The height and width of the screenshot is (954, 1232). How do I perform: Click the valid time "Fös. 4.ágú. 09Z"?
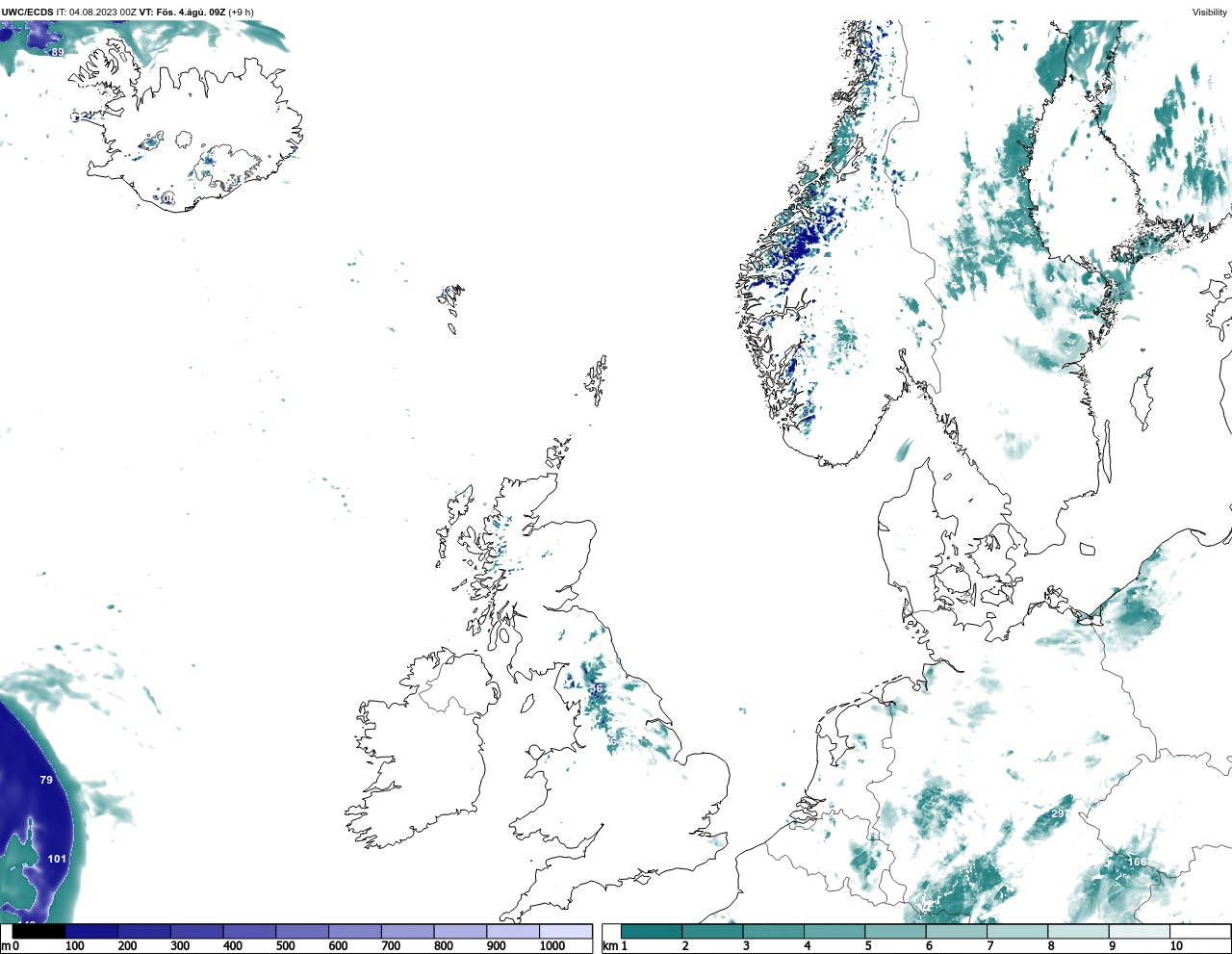(x=191, y=12)
